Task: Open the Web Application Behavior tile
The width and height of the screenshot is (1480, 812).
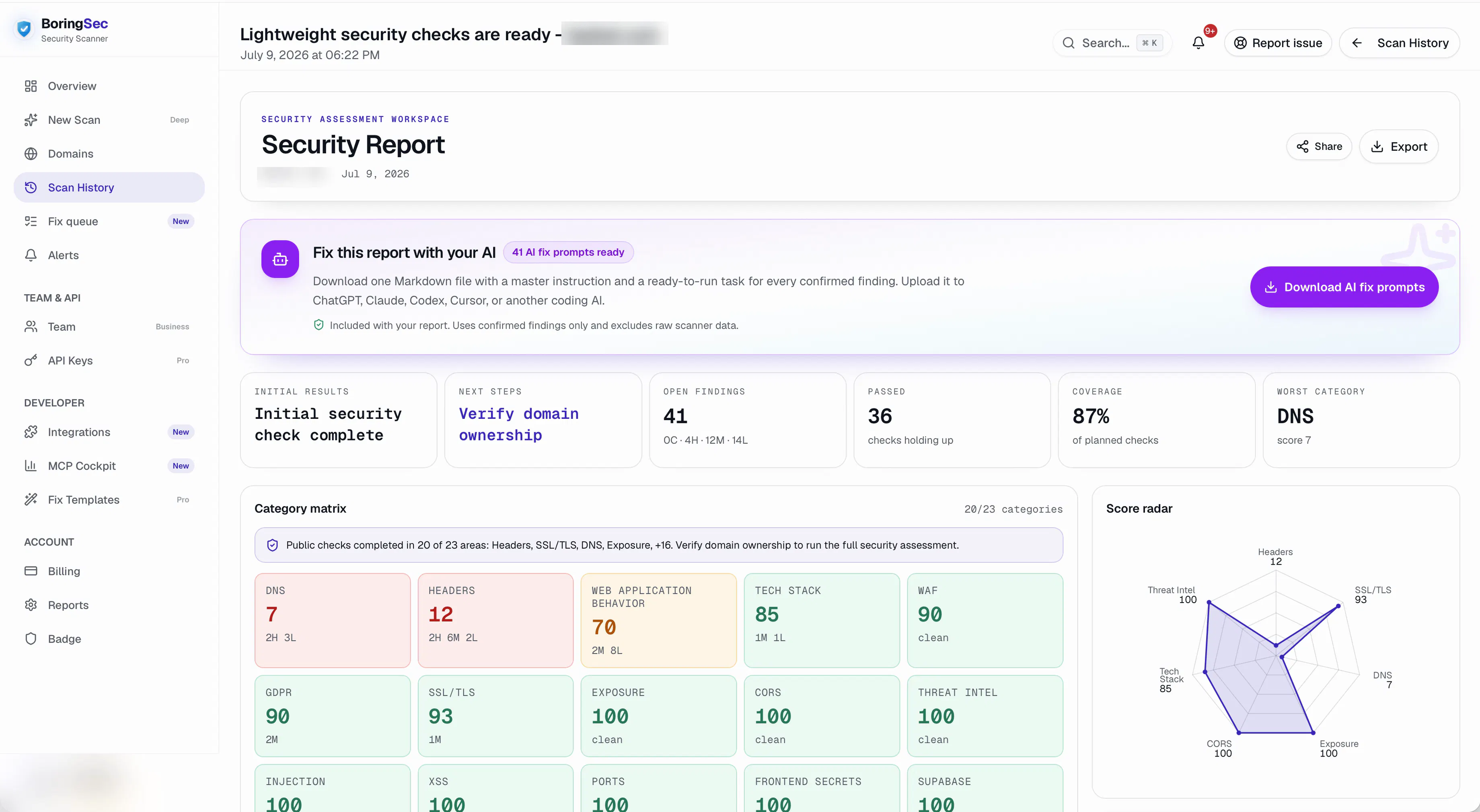Action: tap(659, 620)
